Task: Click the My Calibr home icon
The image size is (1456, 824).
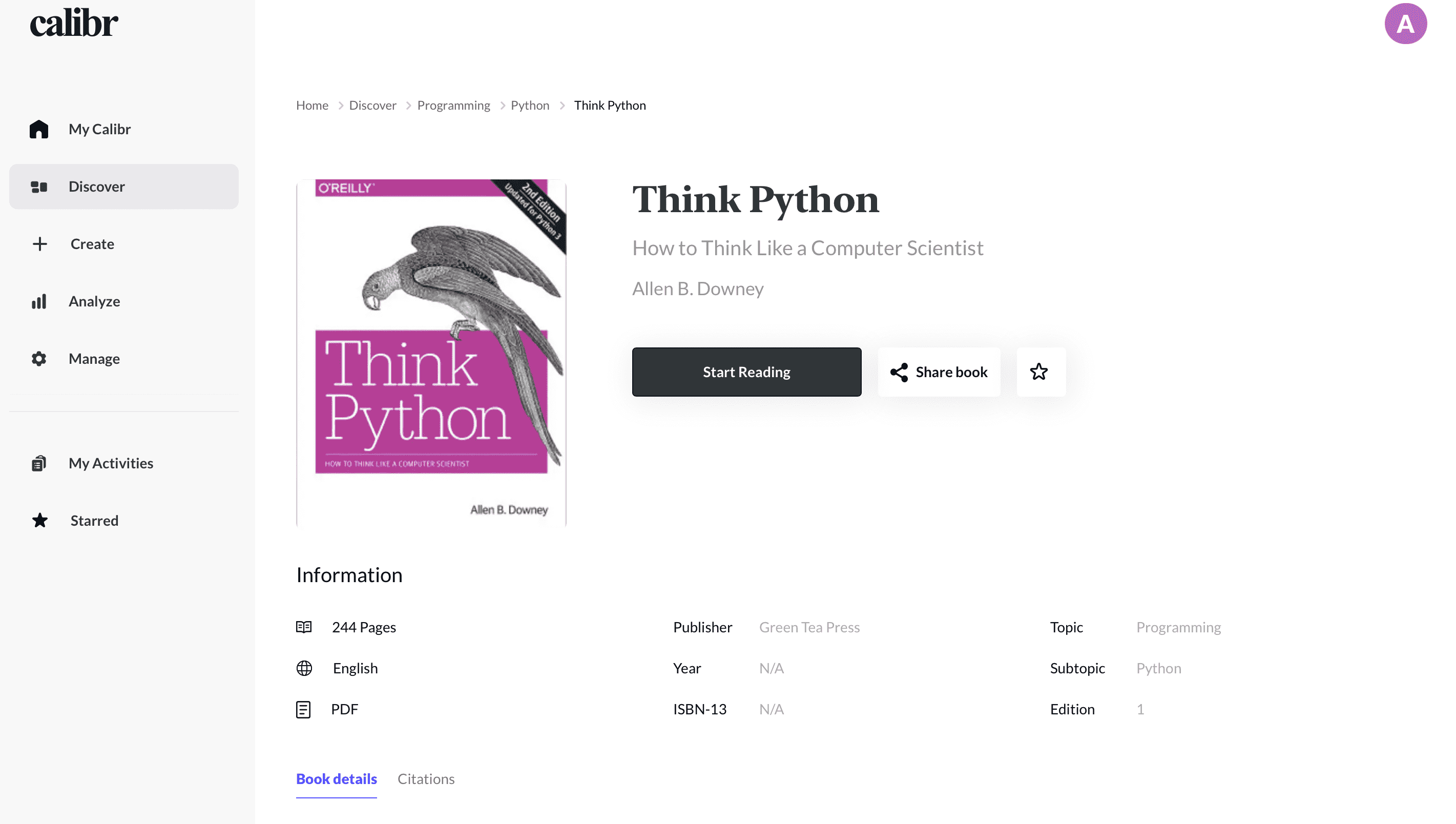Action: pyautogui.click(x=39, y=129)
